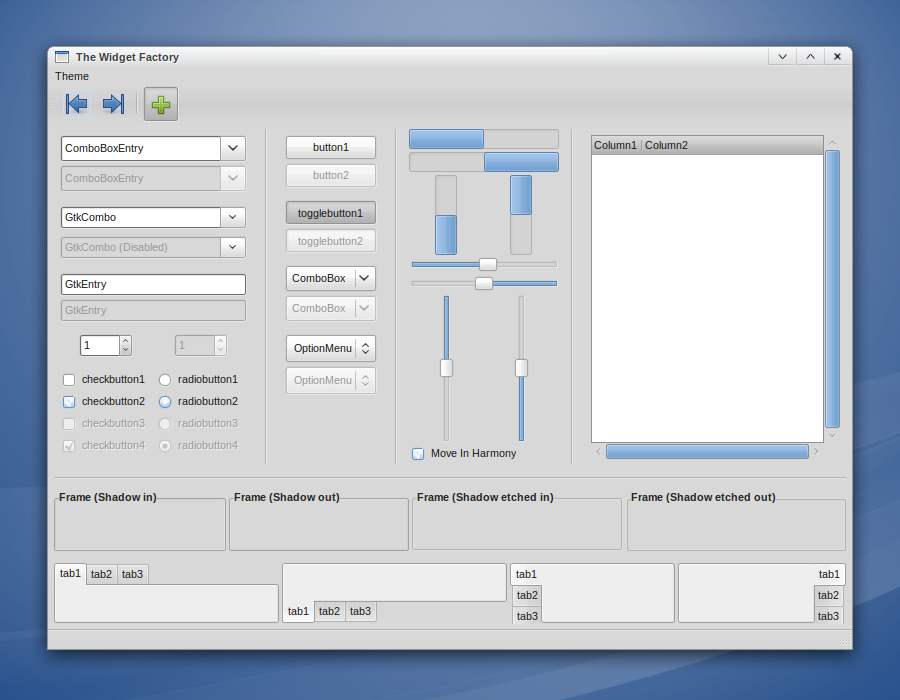Screen dimensions: 900x700
Task: Click in the ComboBoxEntry text field
Action: [x=141, y=148]
